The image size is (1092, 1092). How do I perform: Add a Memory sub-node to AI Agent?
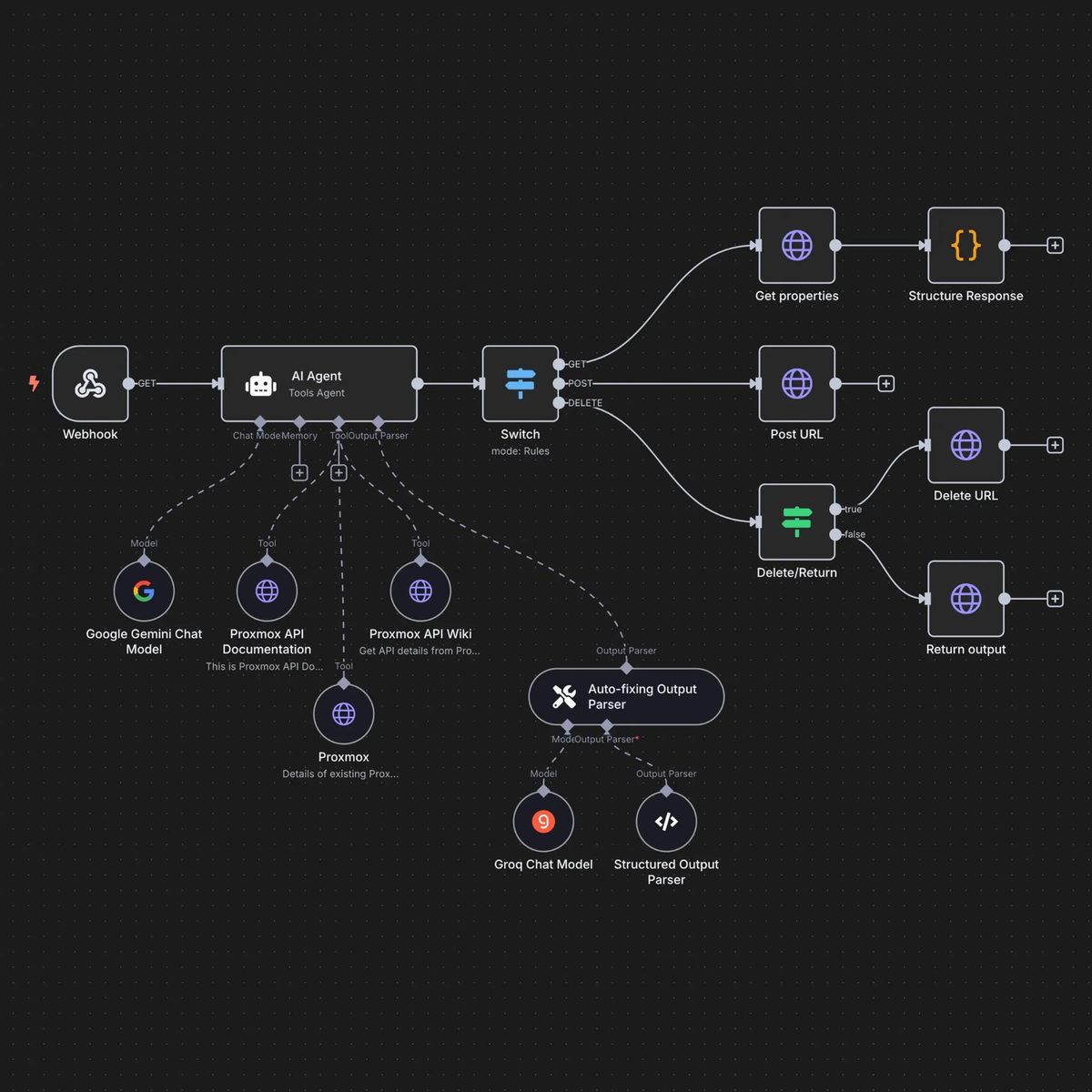(x=299, y=472)
